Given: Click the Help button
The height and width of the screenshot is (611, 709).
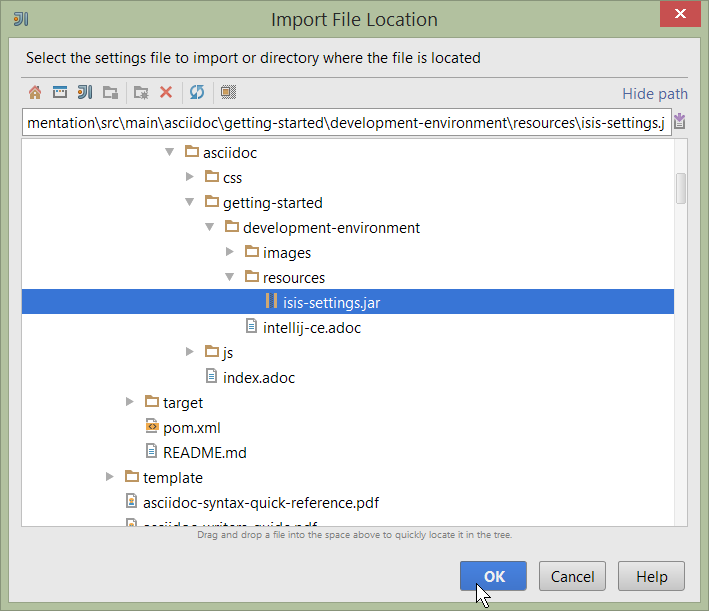Looking at the screenshot, I should click(651, 576).
